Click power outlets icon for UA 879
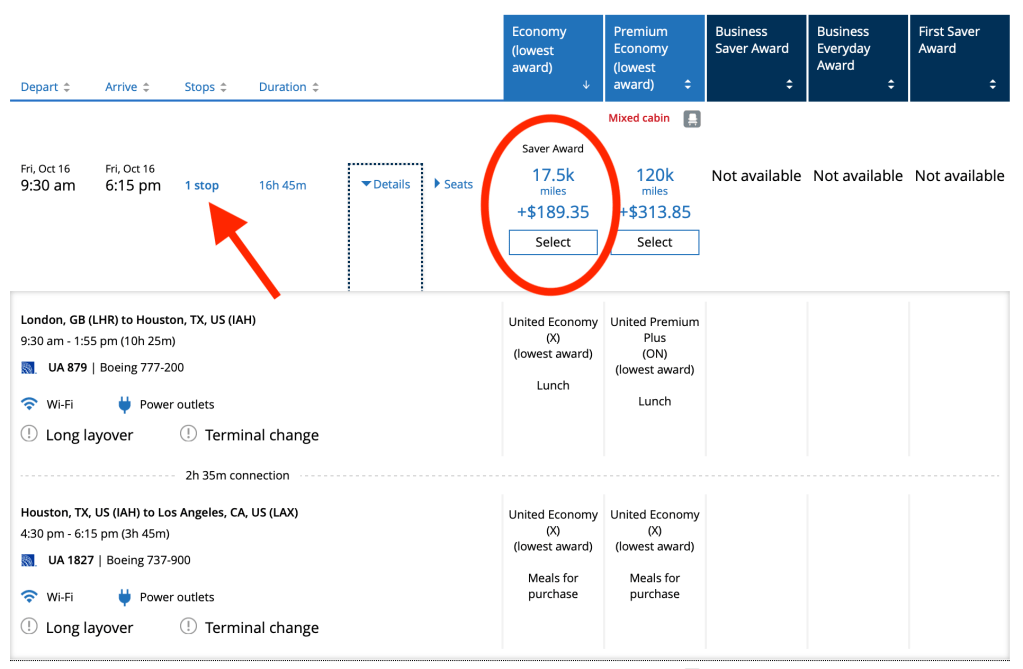The image size is (1023, 669). 125,404
